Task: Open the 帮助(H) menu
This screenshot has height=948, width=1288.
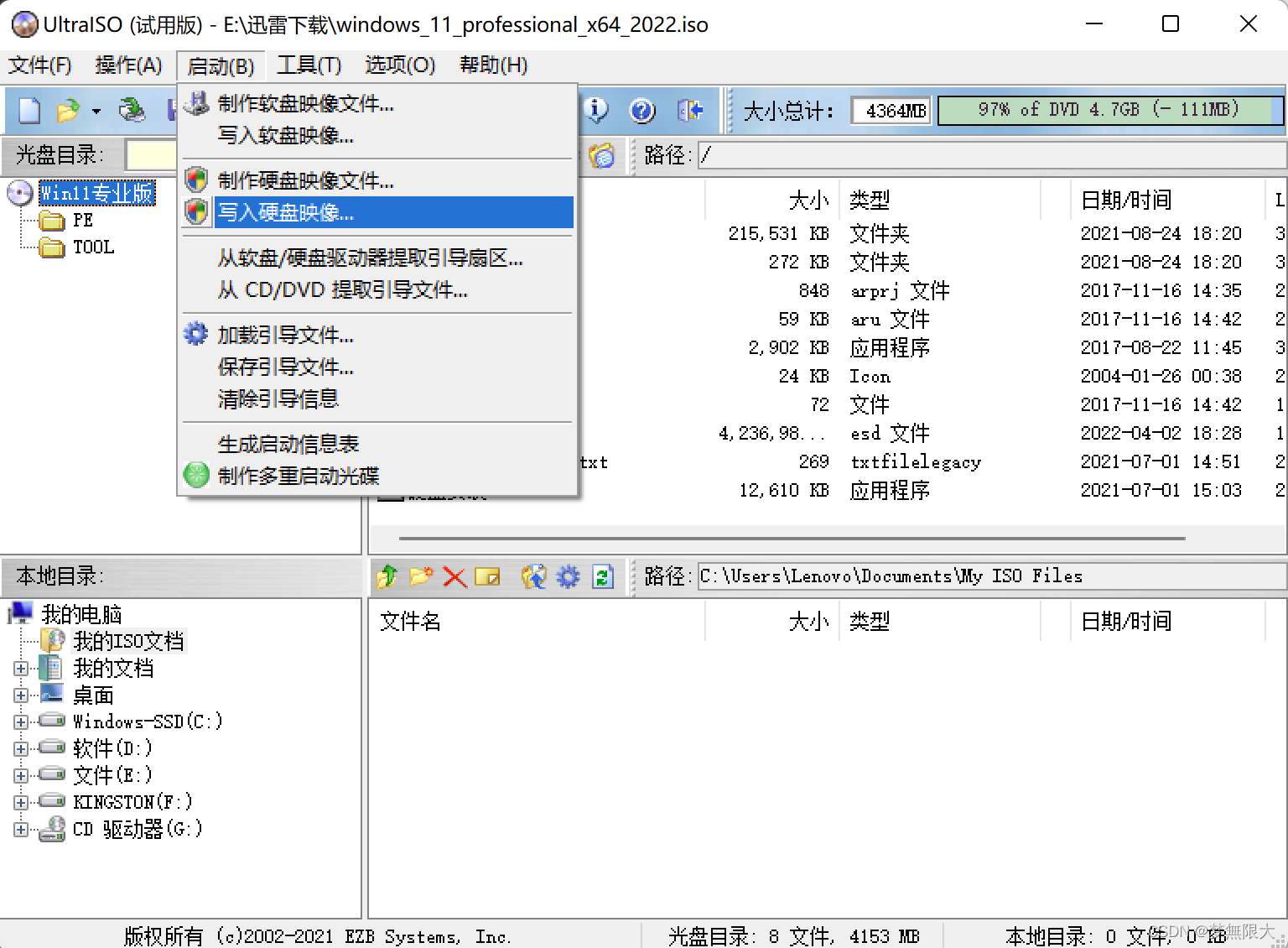Action: coord(493,65)
